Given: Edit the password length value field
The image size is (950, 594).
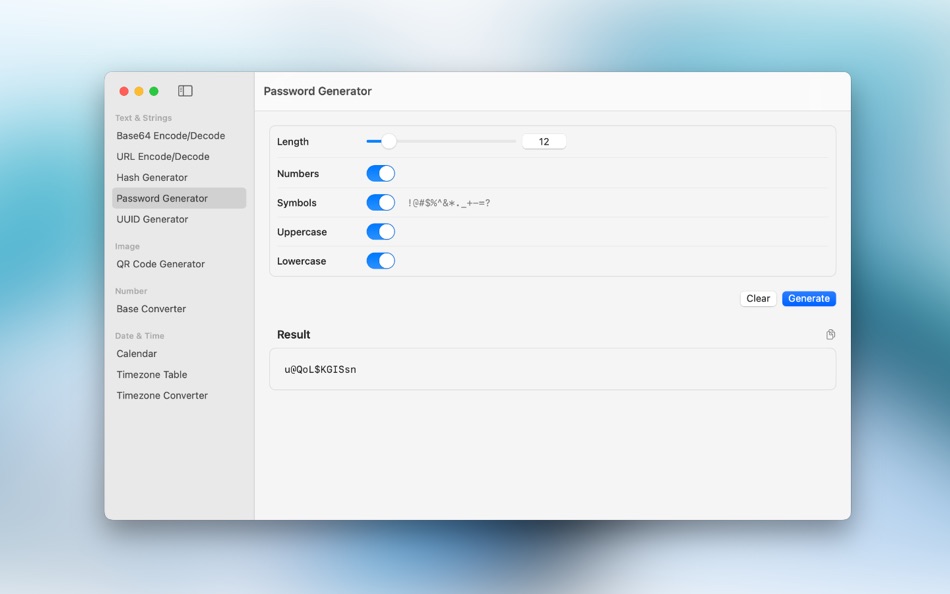Looking at the screenshot, I should (x=543, y=141).
